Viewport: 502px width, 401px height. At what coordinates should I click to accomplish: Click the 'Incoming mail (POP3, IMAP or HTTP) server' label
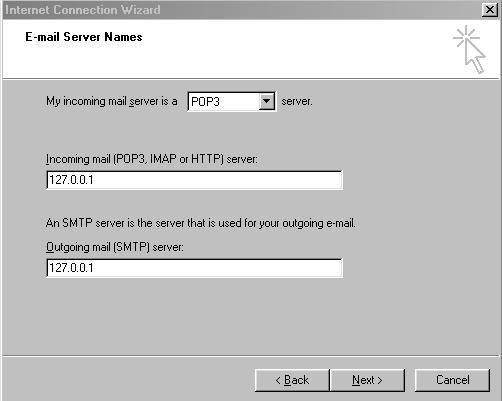tap(152, 159)
